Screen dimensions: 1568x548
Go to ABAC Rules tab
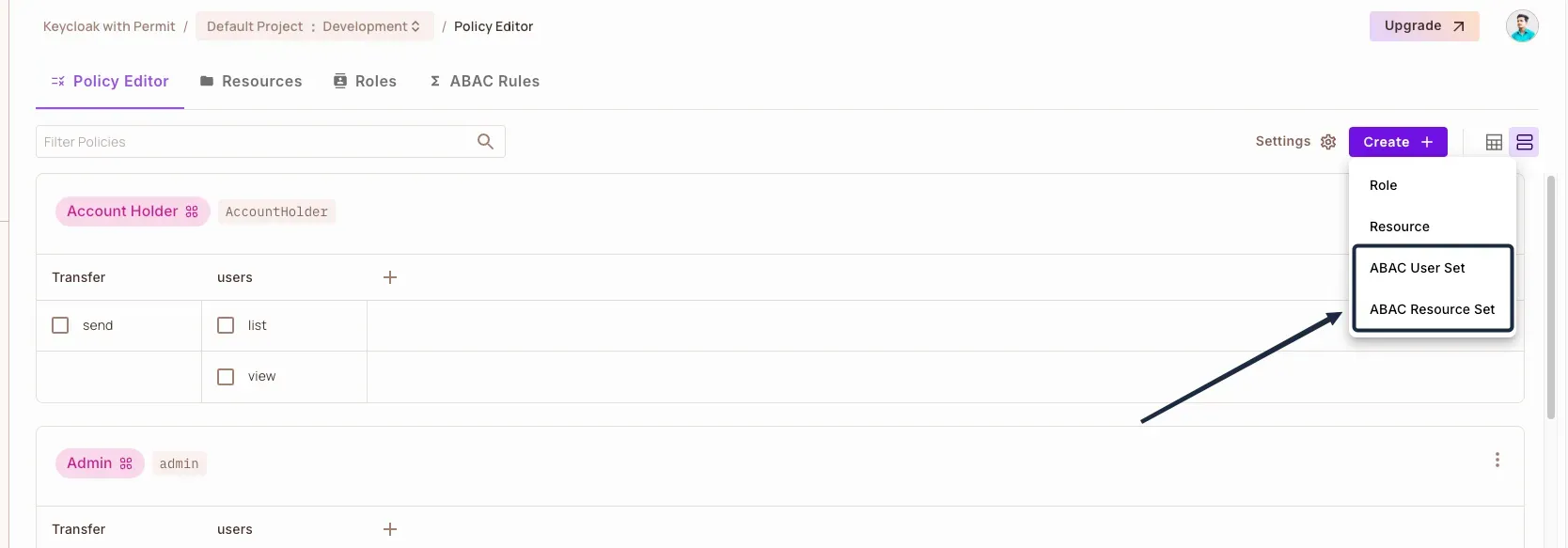click(484, 82)
